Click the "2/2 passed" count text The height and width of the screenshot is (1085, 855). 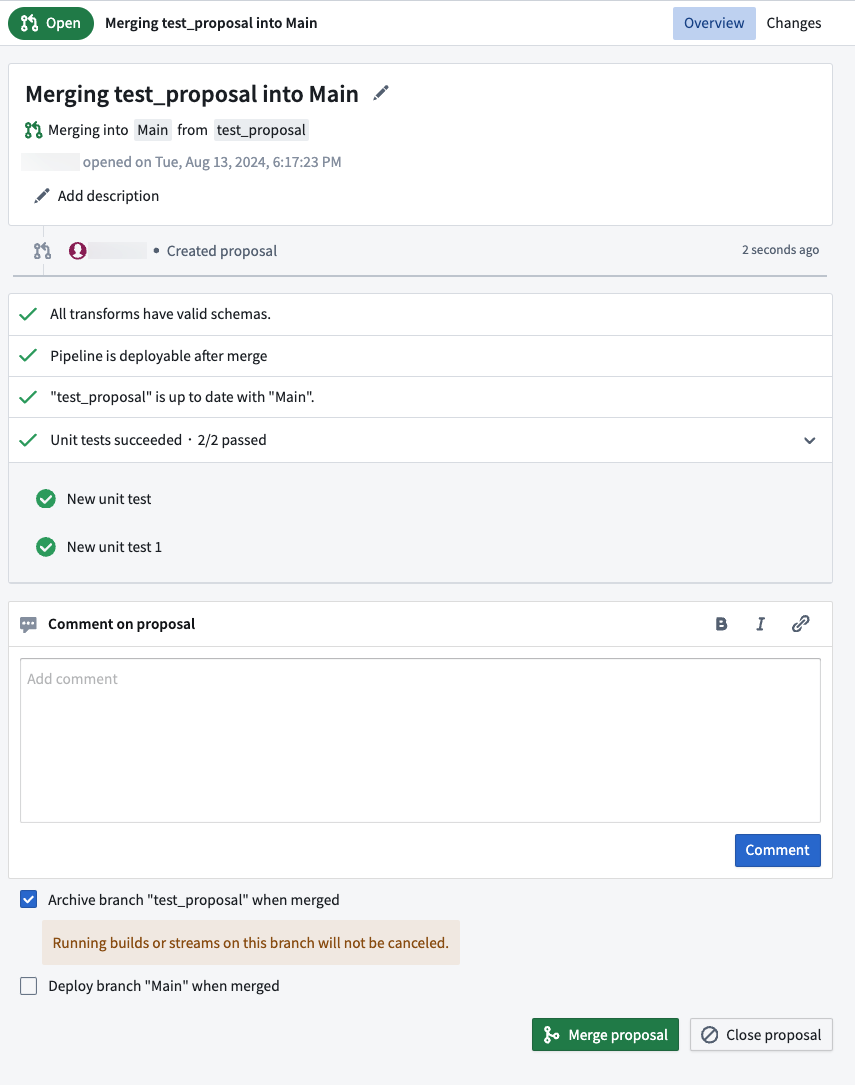(x=232, y=440)
